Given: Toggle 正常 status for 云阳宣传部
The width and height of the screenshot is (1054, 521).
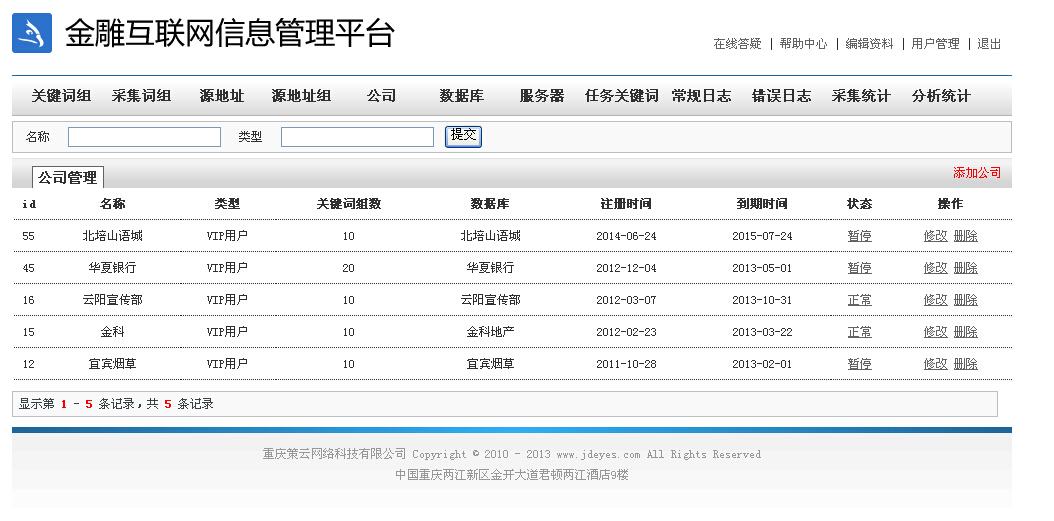Looking at the screenshot, I should pyautogui.click(x=860, y=300).
